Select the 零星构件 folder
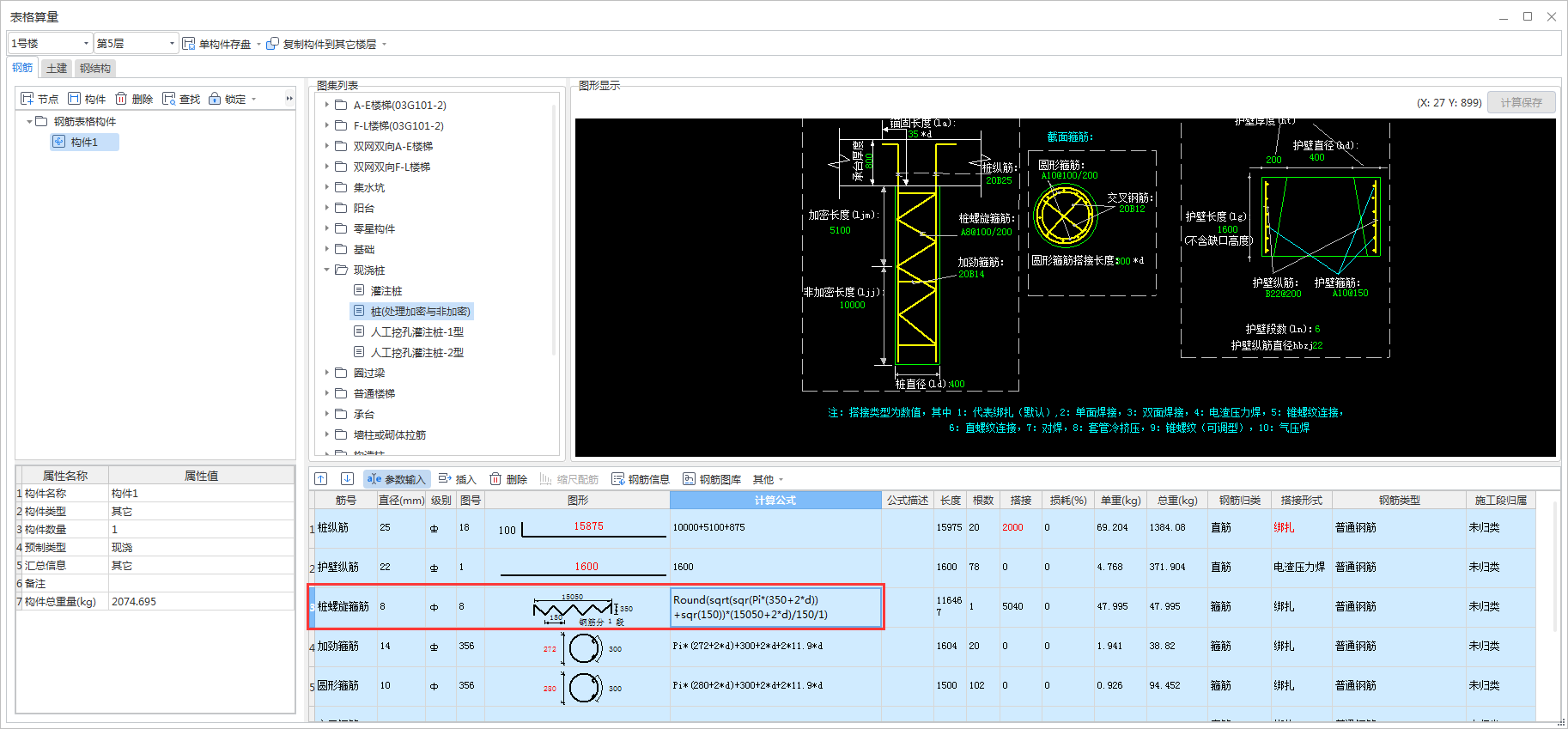This screenshot has height=729, width=1568. 374,228
